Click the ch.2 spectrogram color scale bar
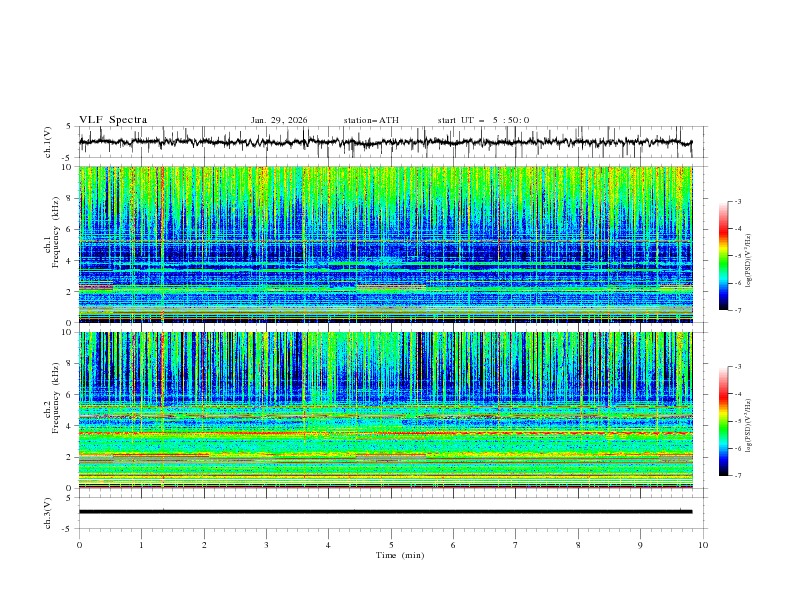The width and height of the screenshot is (792, 612). click(x=723, y=421)
